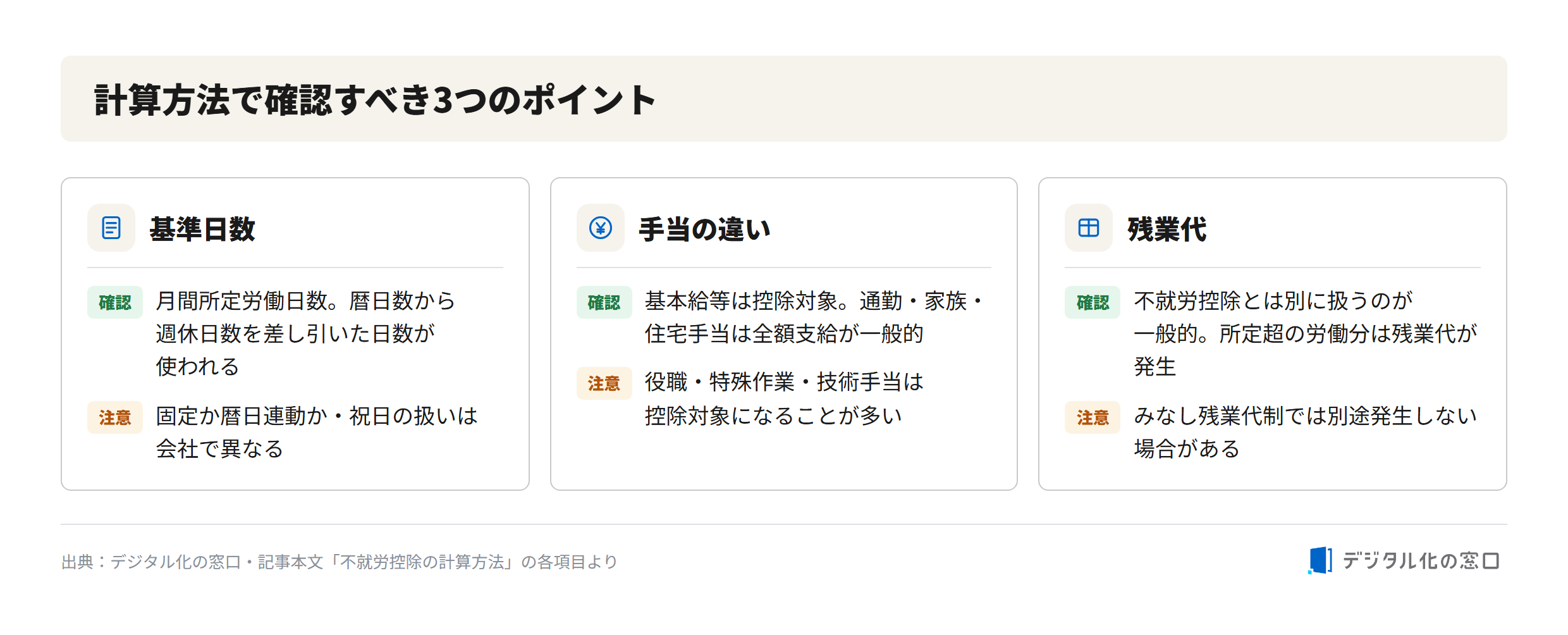
Task: Click text みなし残業代制では別途発生しない
Action: pos(1306,416)
